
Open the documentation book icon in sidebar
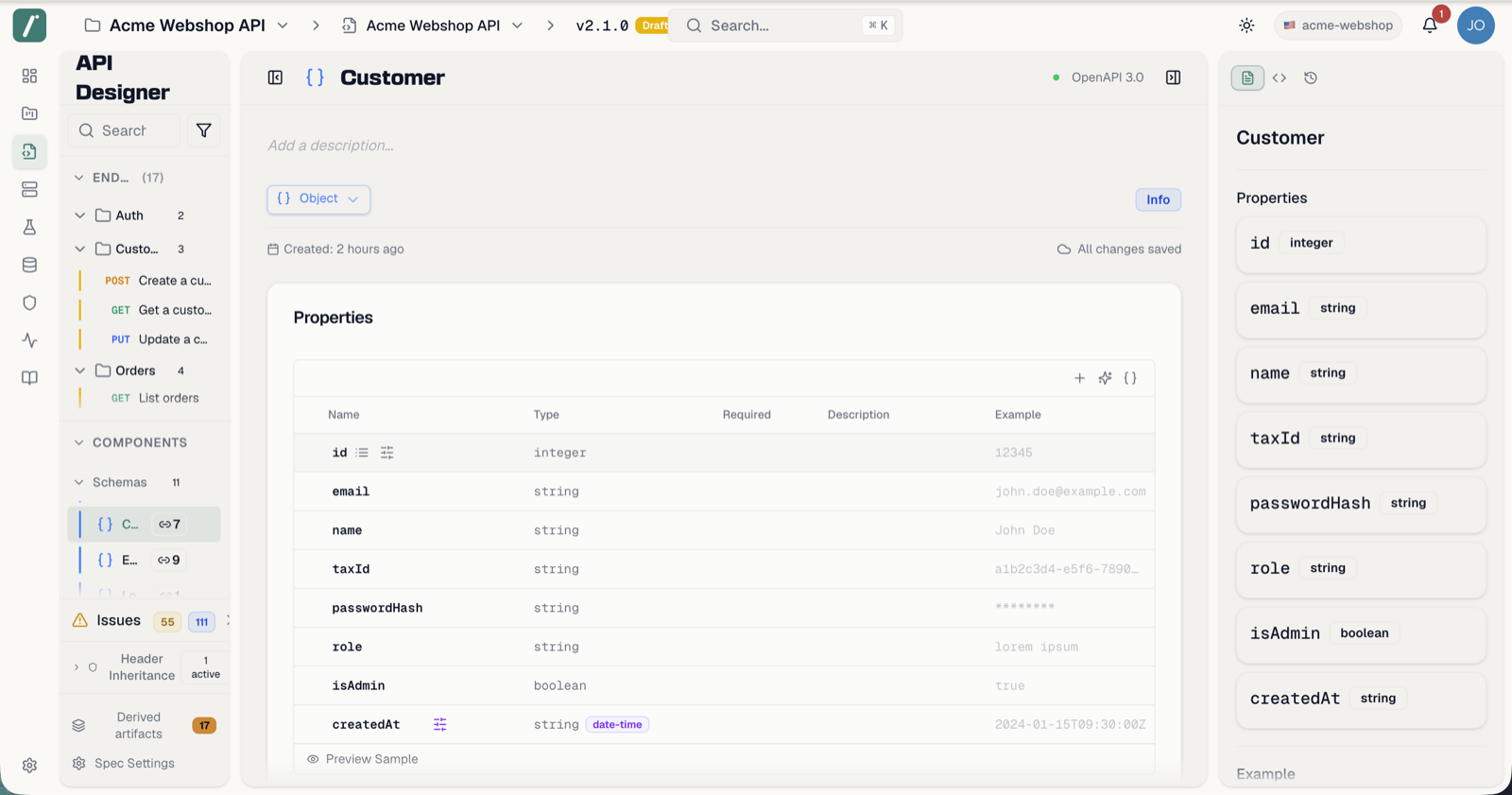[29, 378]
